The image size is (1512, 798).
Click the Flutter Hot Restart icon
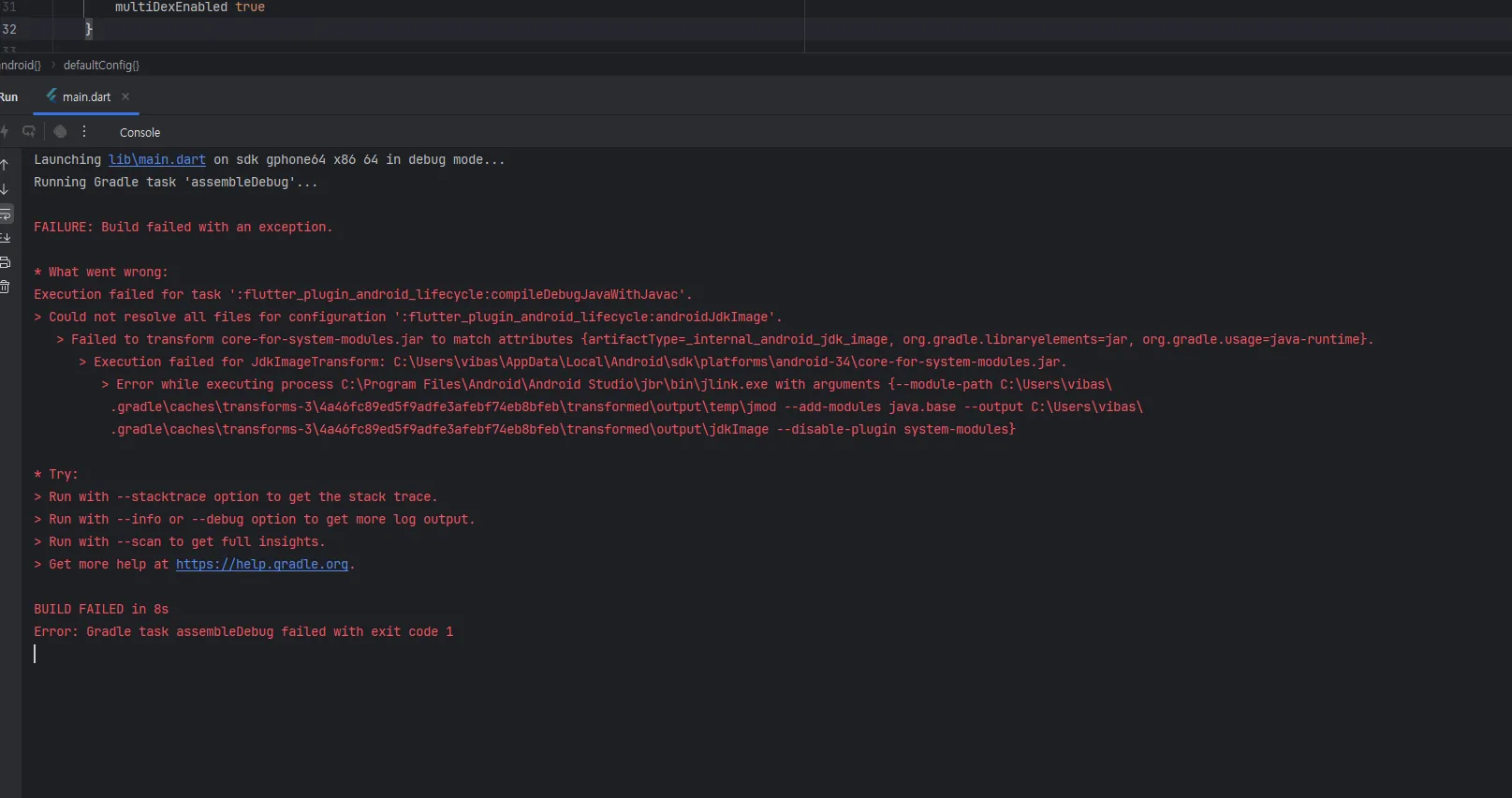click(x=29, y=132)
